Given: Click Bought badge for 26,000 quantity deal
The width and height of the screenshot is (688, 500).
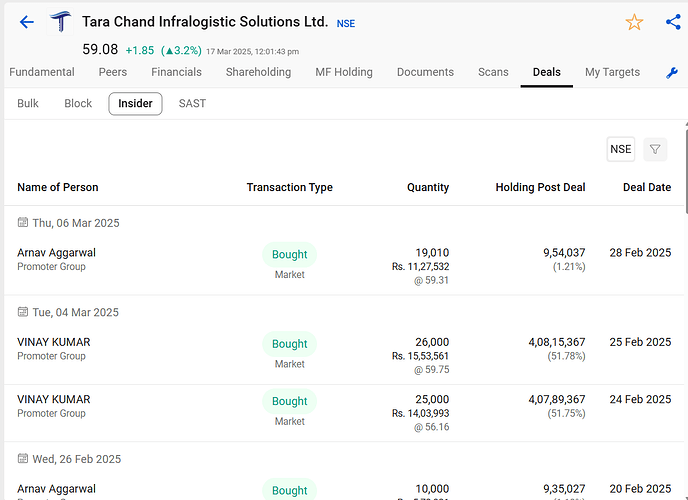Looking at the screenshot, I should [290, 344].
